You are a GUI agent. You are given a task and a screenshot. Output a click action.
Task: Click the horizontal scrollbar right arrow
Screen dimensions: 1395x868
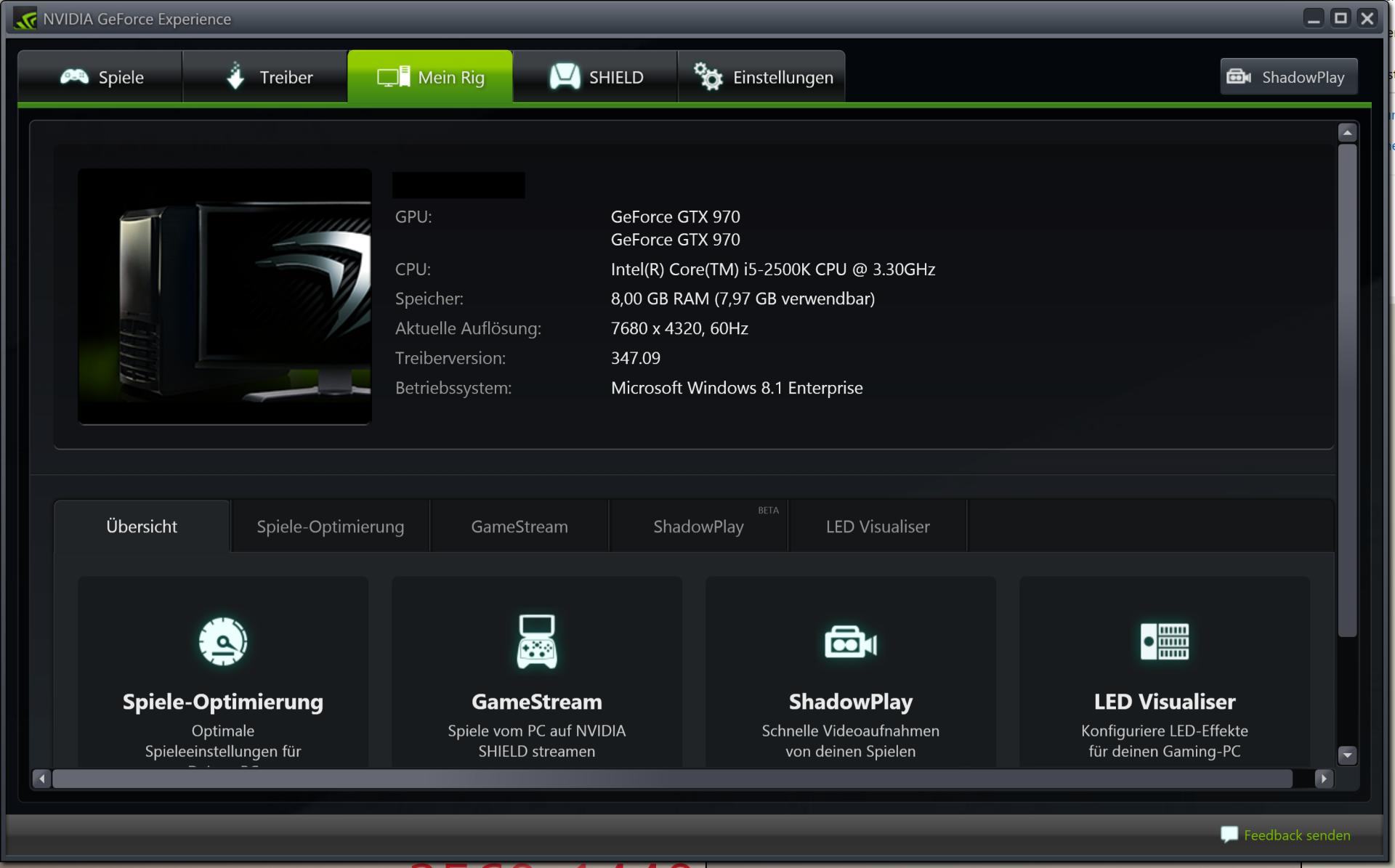click(x=1324, y=779)
